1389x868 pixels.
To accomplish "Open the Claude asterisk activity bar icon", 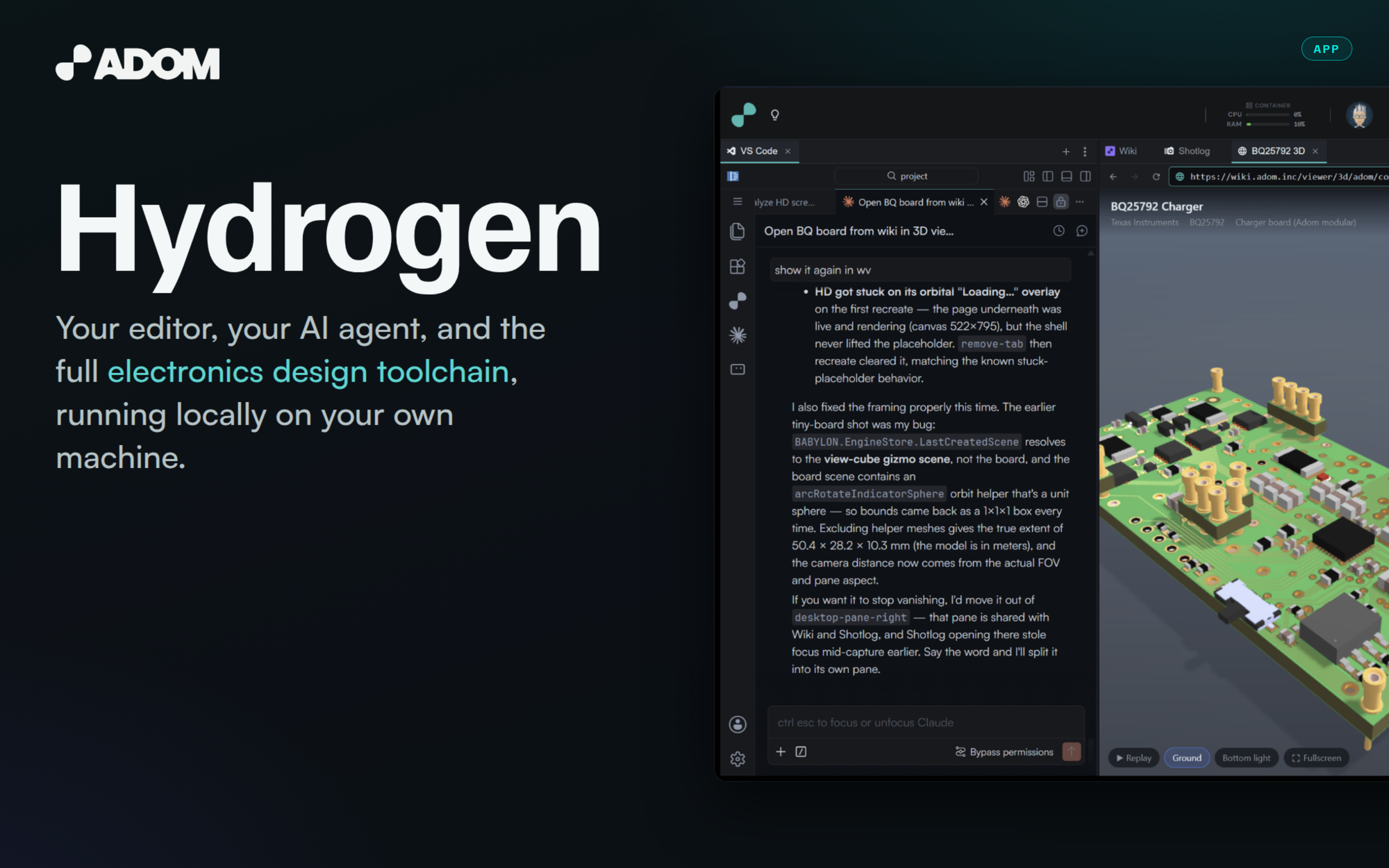I will [x=738, y=335].
